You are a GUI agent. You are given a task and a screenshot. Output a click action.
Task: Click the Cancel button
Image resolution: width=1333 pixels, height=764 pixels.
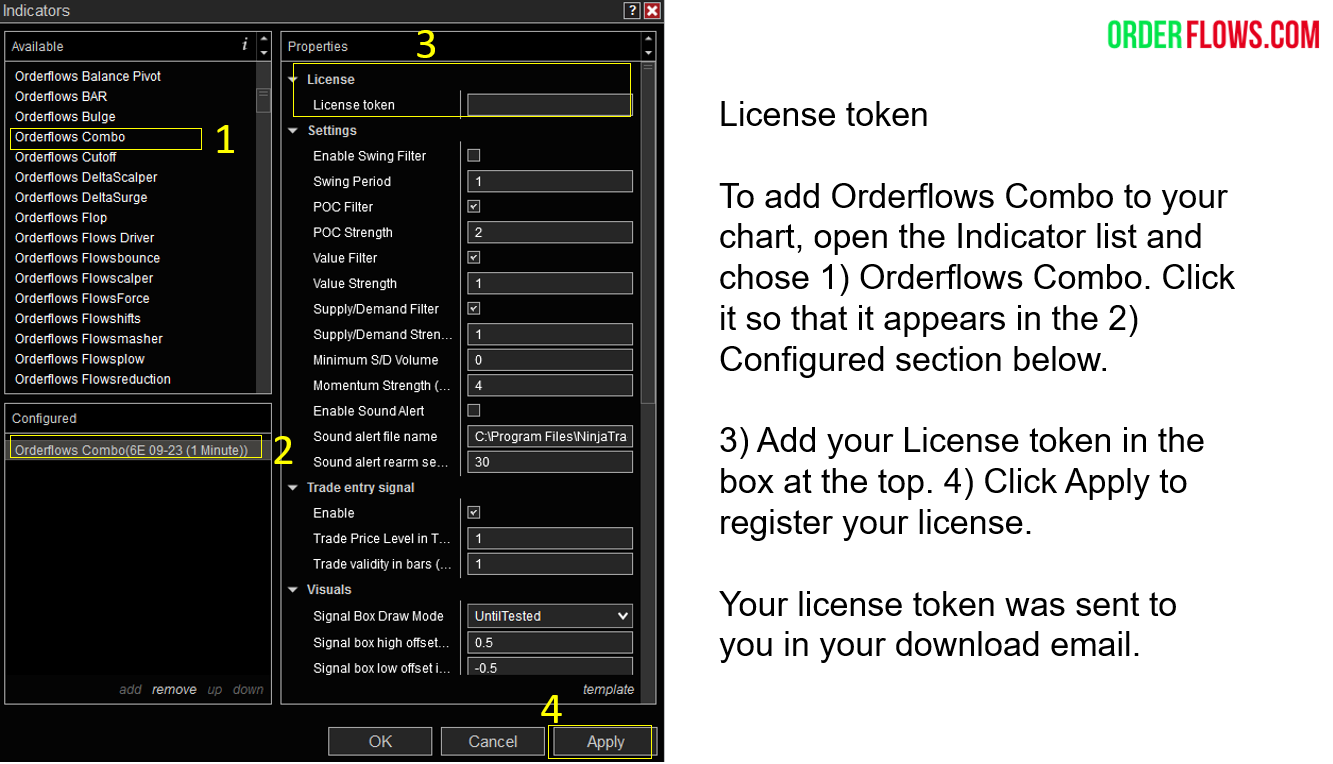click(x=493, y=742)
